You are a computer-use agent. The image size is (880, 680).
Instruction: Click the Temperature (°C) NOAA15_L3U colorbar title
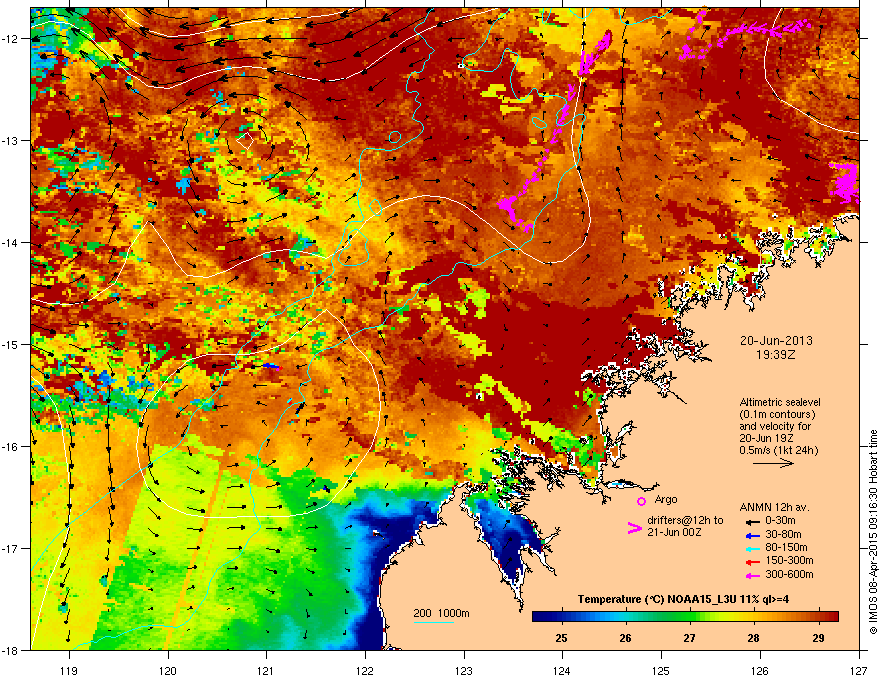tap(683, 600)
